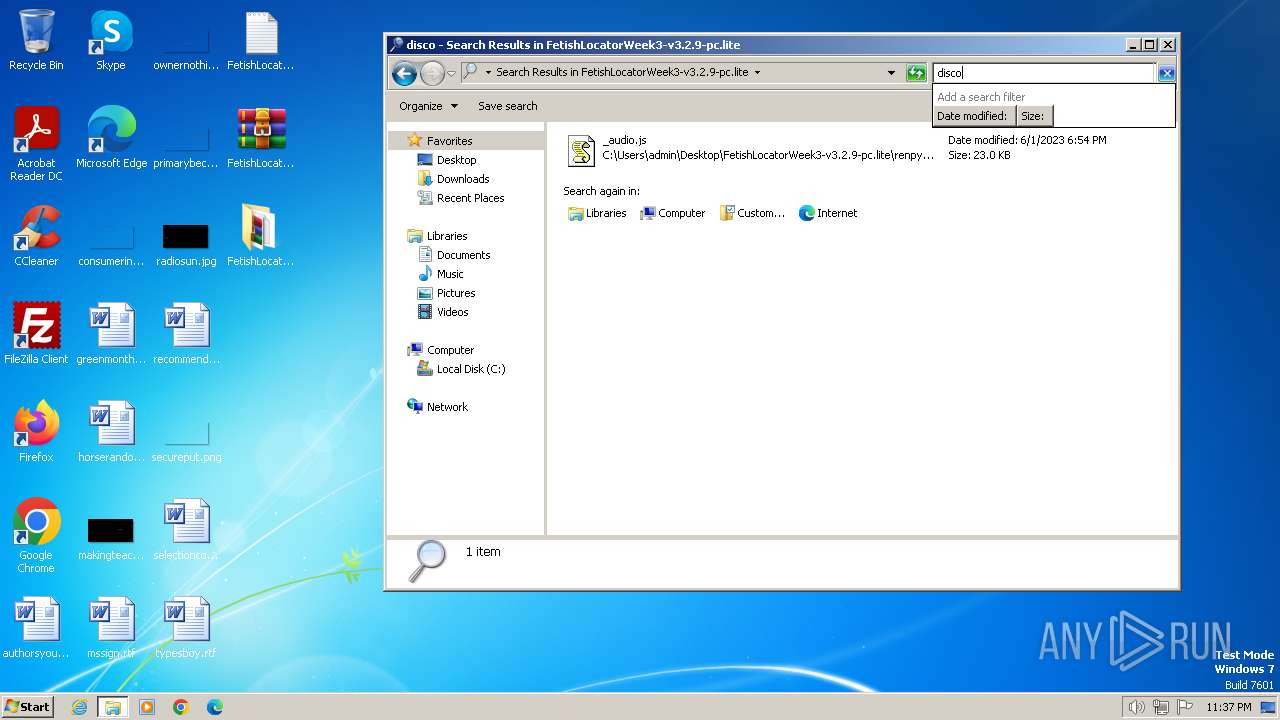Open the Action Center flag tray icon
Image resolution: width=1280 pixels, height=720 pixels.
coord(1185,707)
